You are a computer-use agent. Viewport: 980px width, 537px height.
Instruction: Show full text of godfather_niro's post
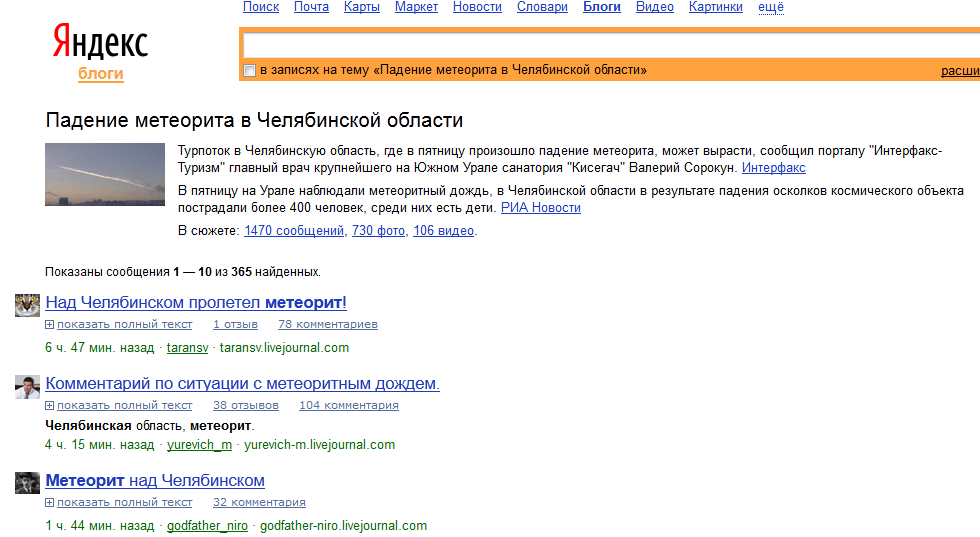(124, 502)
